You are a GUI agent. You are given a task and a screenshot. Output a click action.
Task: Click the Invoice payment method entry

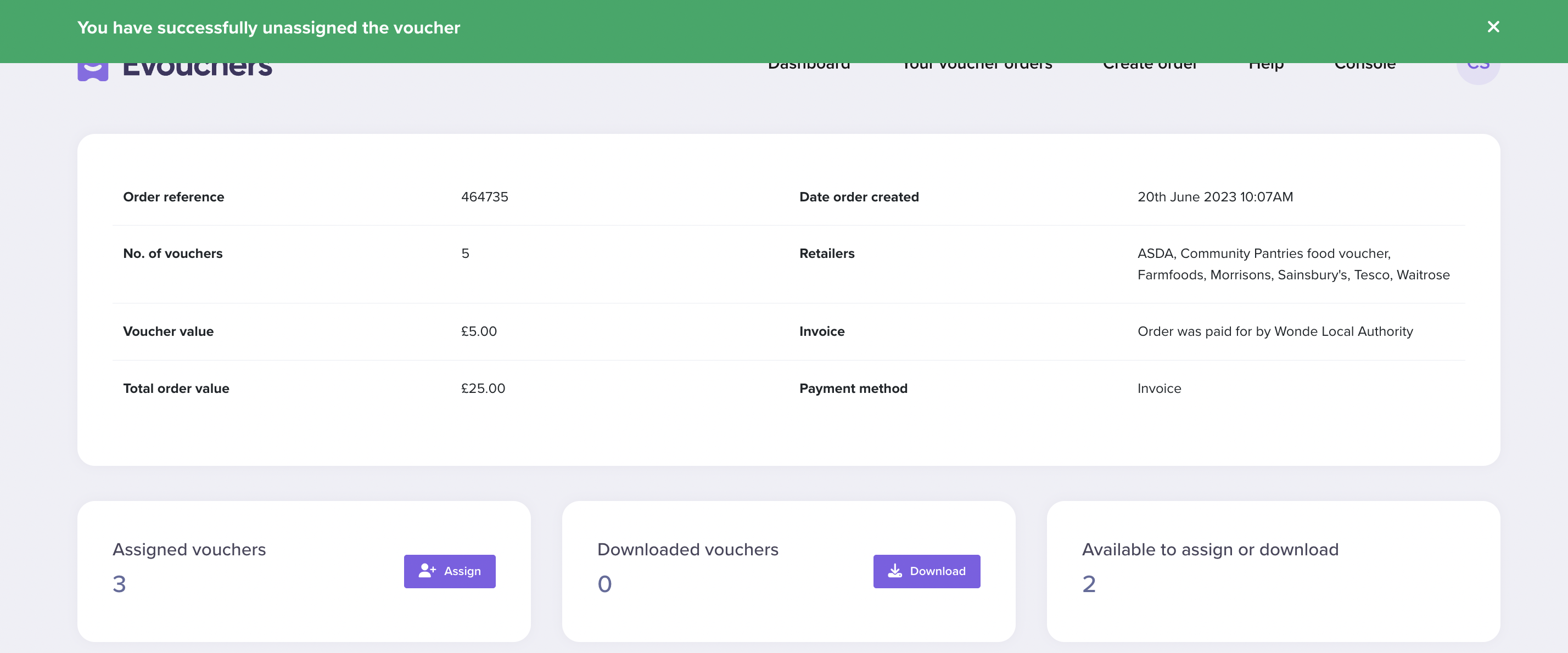[1158, 387]
